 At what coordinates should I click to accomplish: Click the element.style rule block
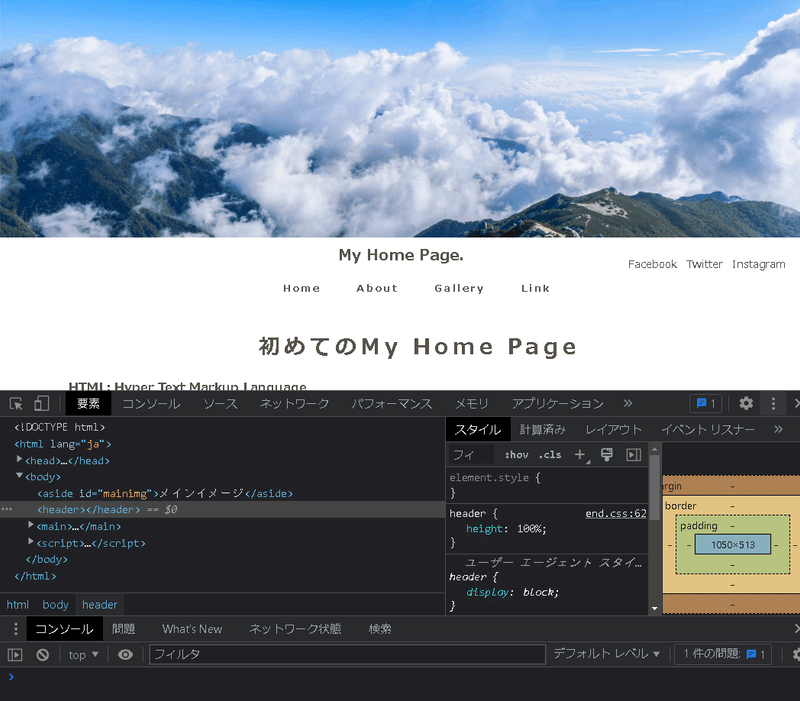click(547, 485)
